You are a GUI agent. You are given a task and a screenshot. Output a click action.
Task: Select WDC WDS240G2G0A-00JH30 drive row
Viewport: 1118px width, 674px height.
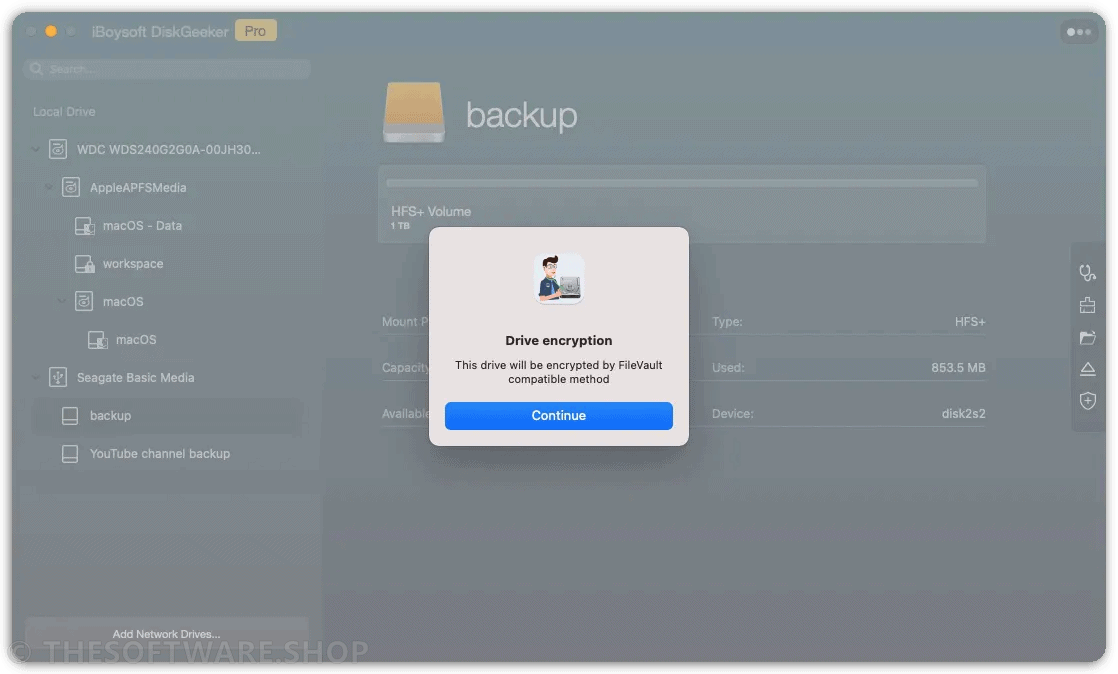pyautogui.click(x=168, y=149)
